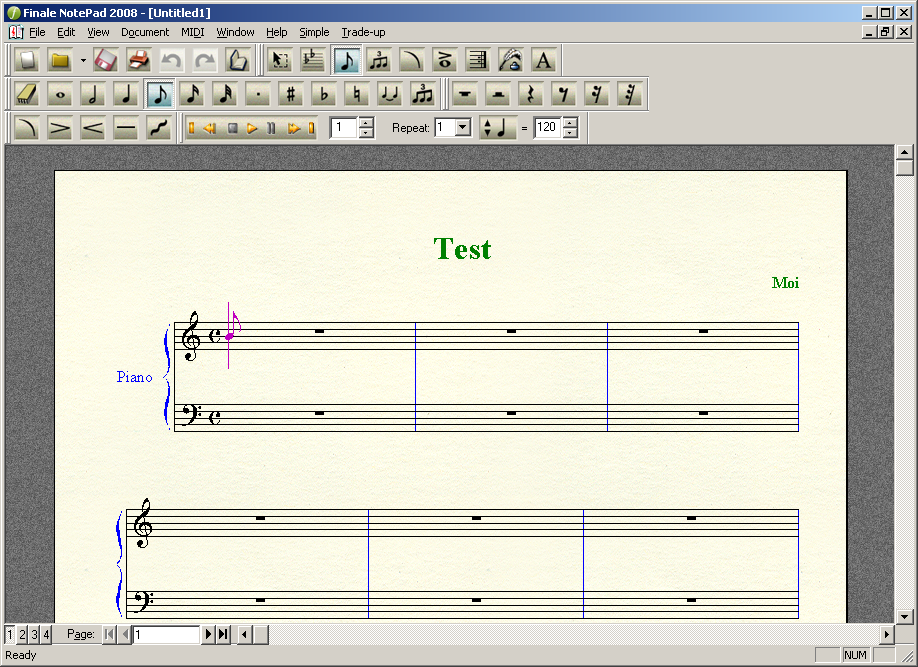Click the Simple Entry tuplet button
This screenshot has height=667, width=918.
tap(422, 94)
